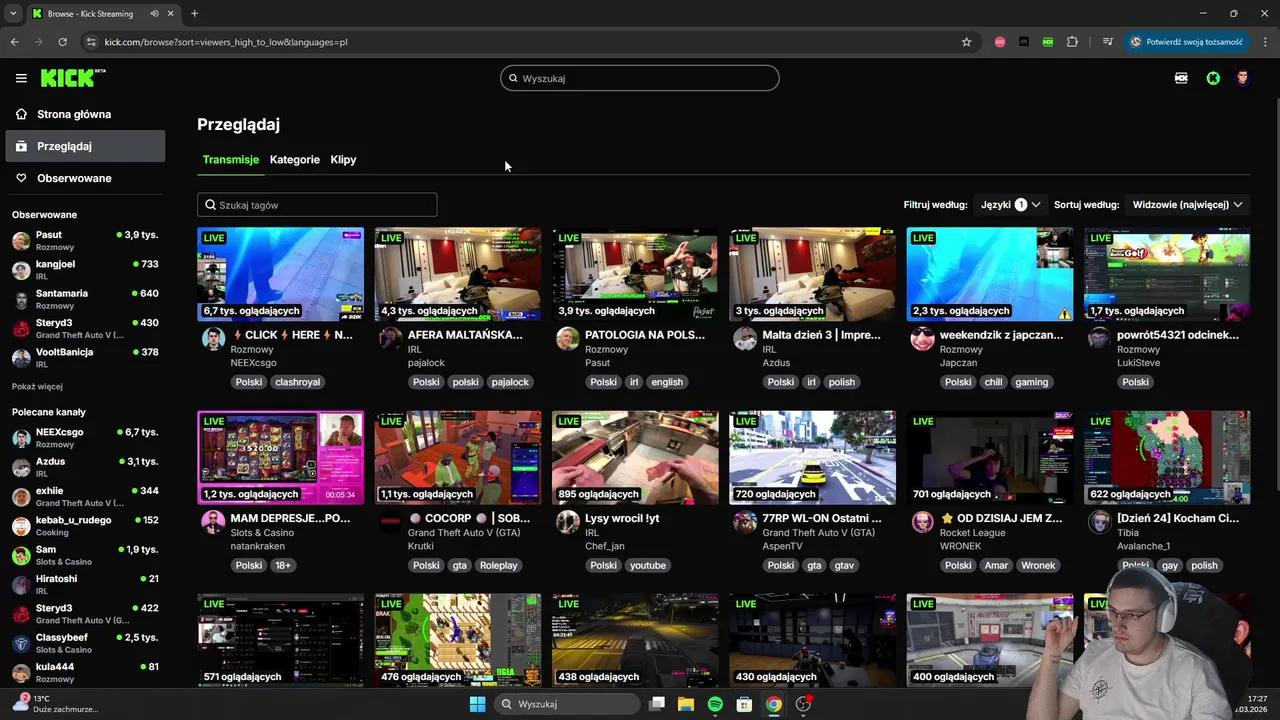Open Hiratoshi recommended channel
Viewport: 1280px width, 720px height.
(85, 584)
